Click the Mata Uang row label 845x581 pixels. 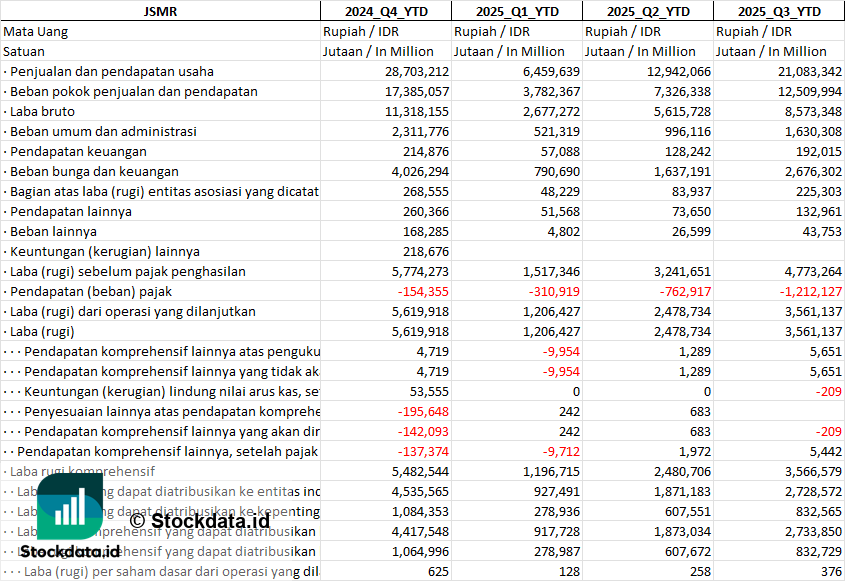point(36,32)
